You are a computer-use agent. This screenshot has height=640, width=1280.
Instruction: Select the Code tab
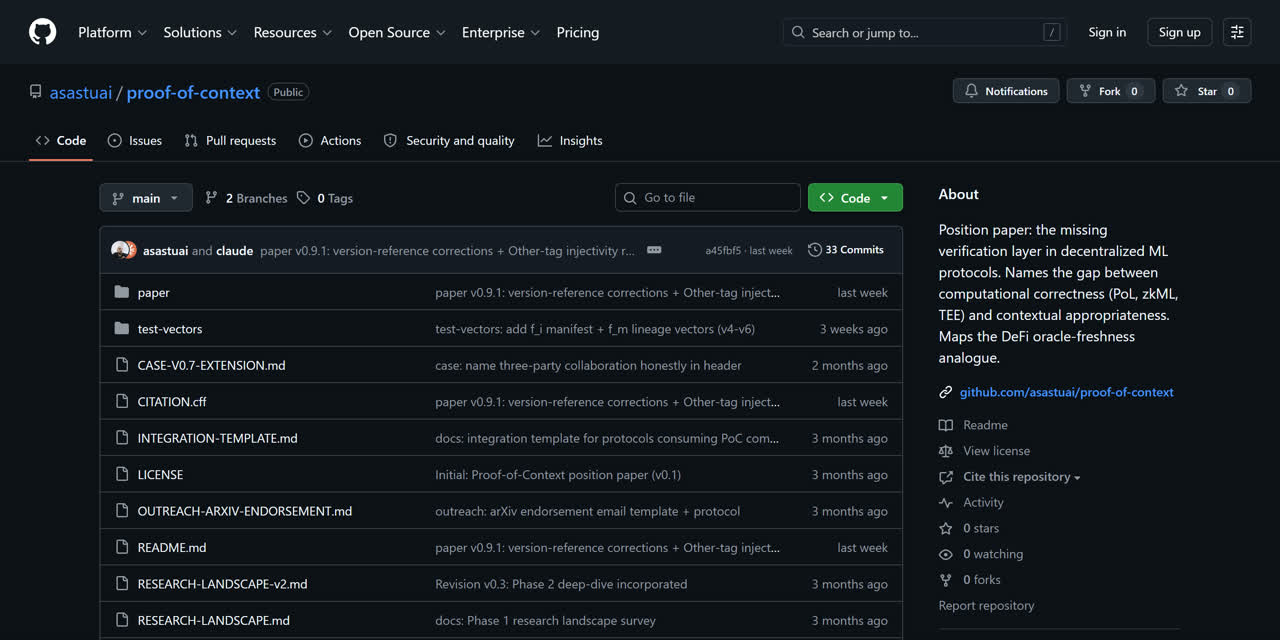click(61, 141)
